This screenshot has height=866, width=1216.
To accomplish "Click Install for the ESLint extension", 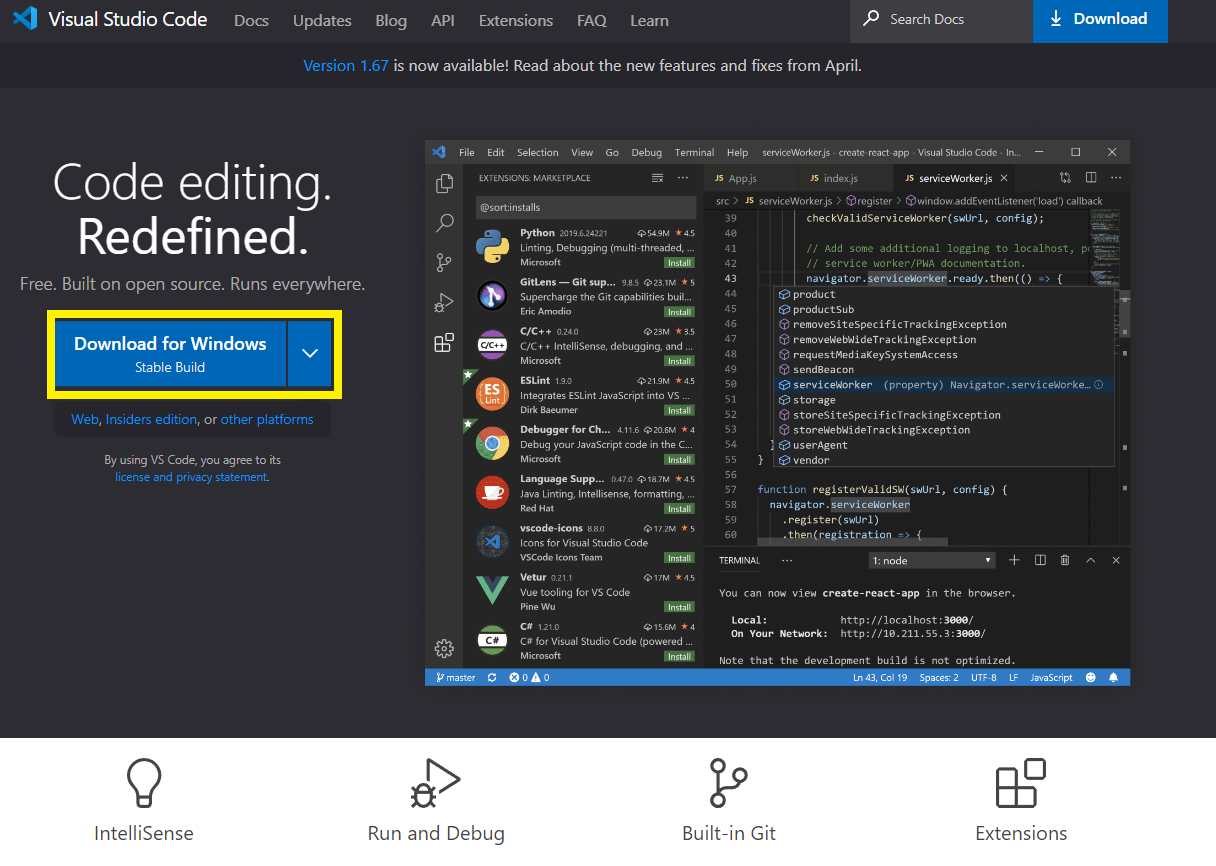I will pos(680,410).
